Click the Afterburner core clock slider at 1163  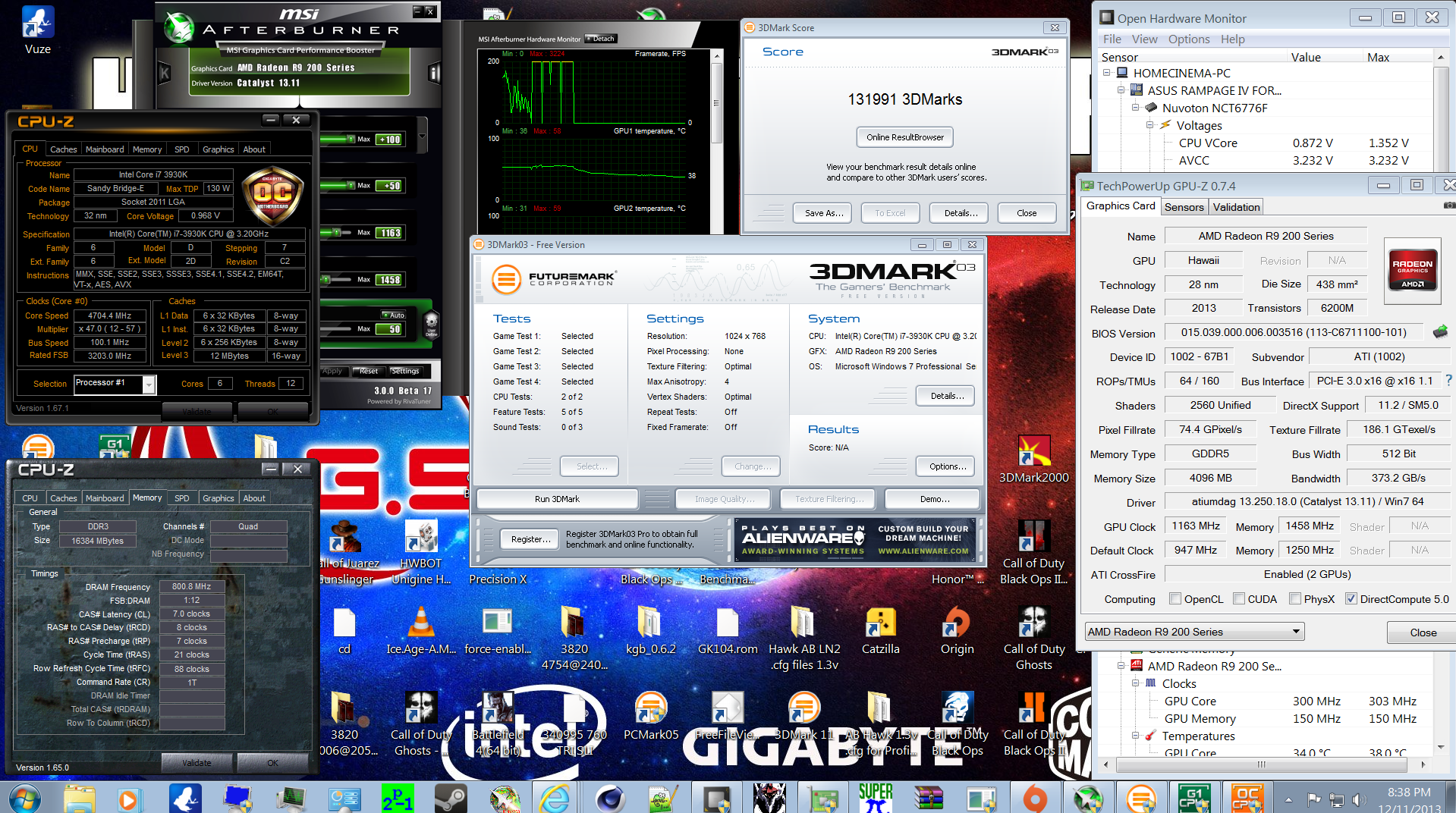[337, 233]
